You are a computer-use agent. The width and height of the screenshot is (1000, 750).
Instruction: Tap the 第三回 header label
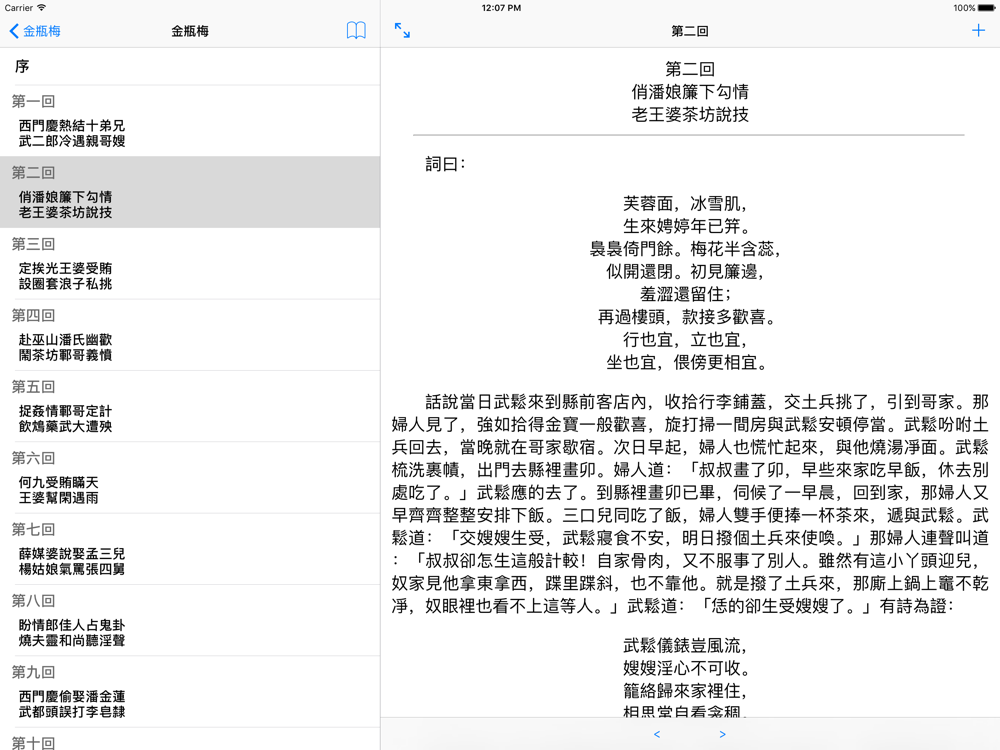[33, 244]
